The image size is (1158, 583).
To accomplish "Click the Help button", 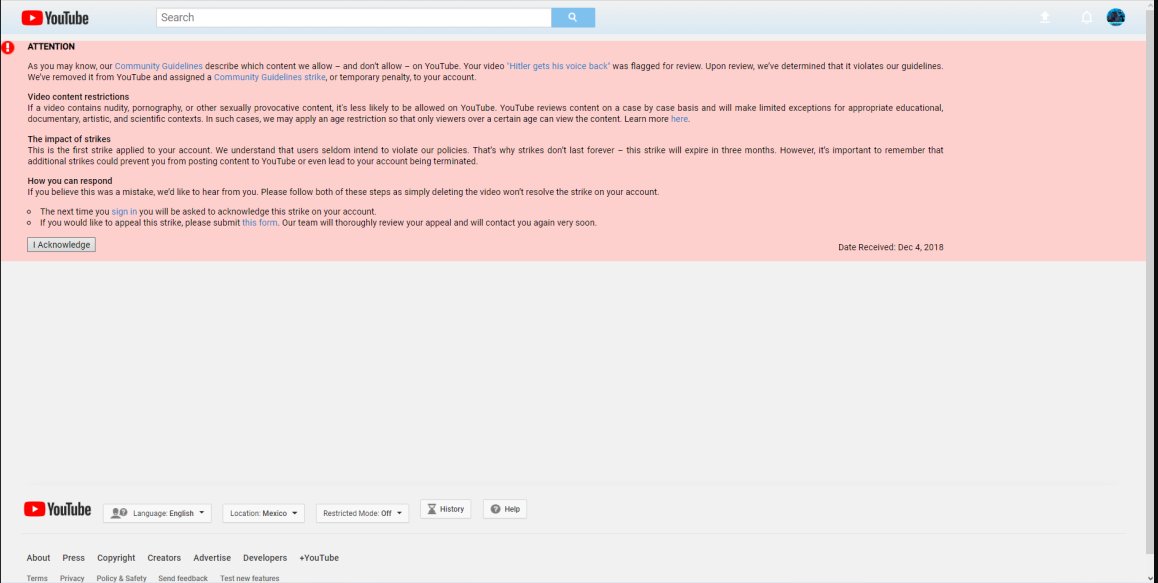I will (x=505, y=509).
